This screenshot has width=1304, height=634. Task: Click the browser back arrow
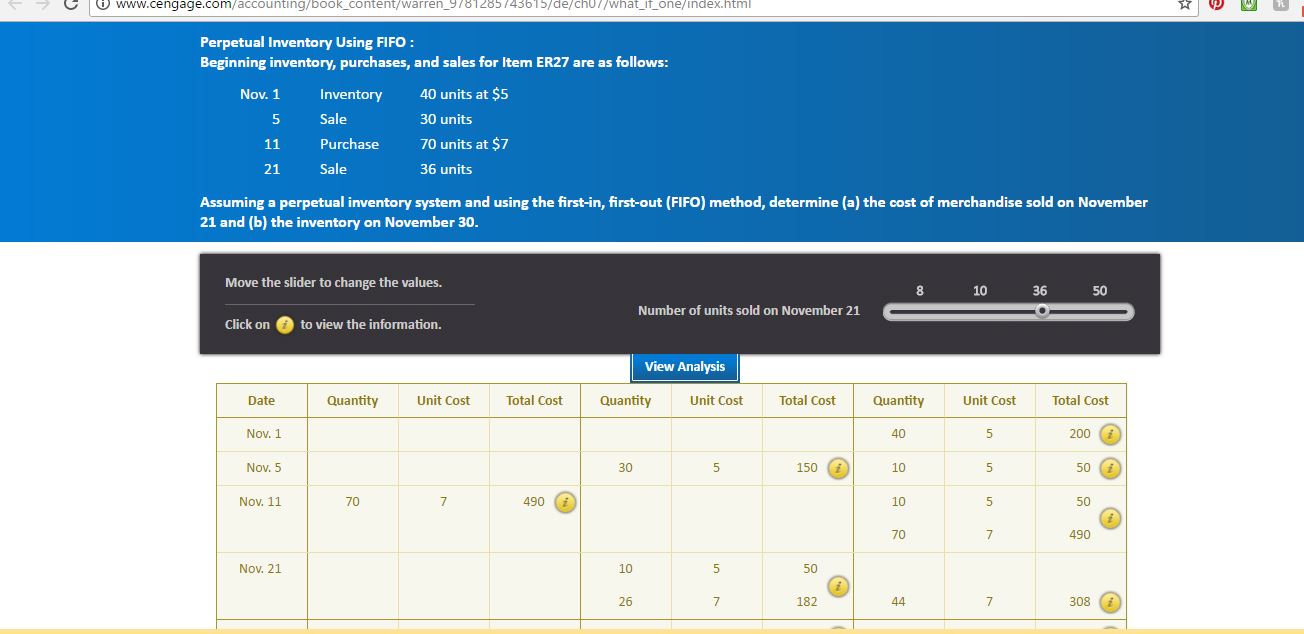click(x=13, y=5)
